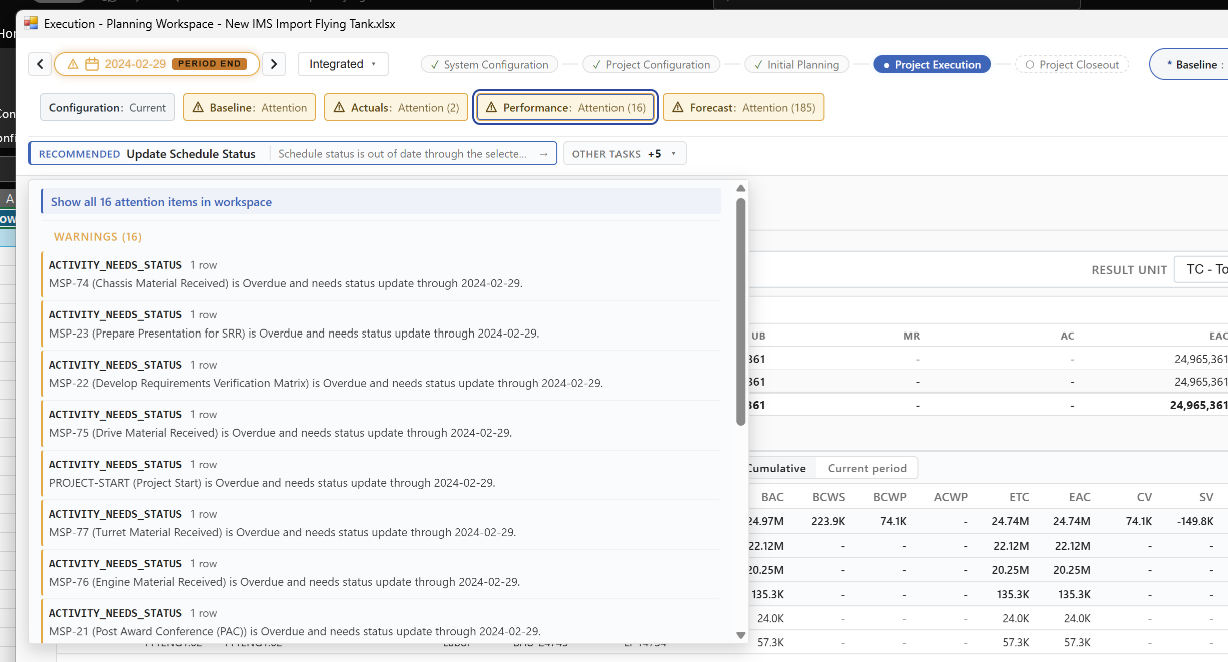
Task: Click the ACWP column header
Action: point(949,496)
